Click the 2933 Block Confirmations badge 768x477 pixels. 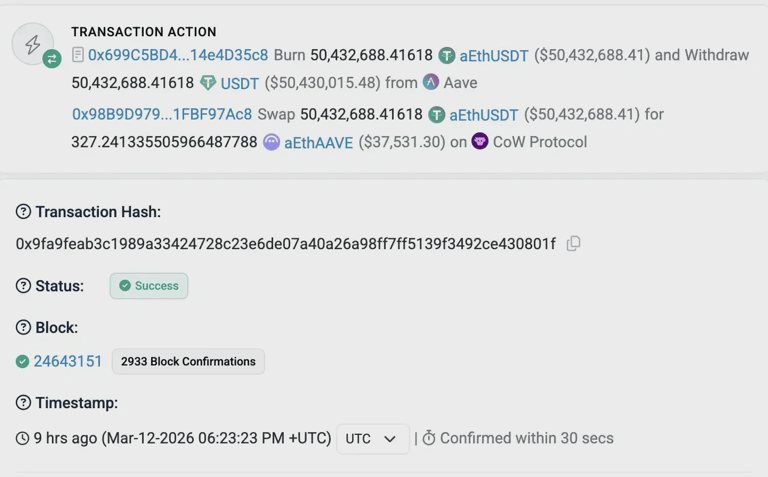click(188, 361)
